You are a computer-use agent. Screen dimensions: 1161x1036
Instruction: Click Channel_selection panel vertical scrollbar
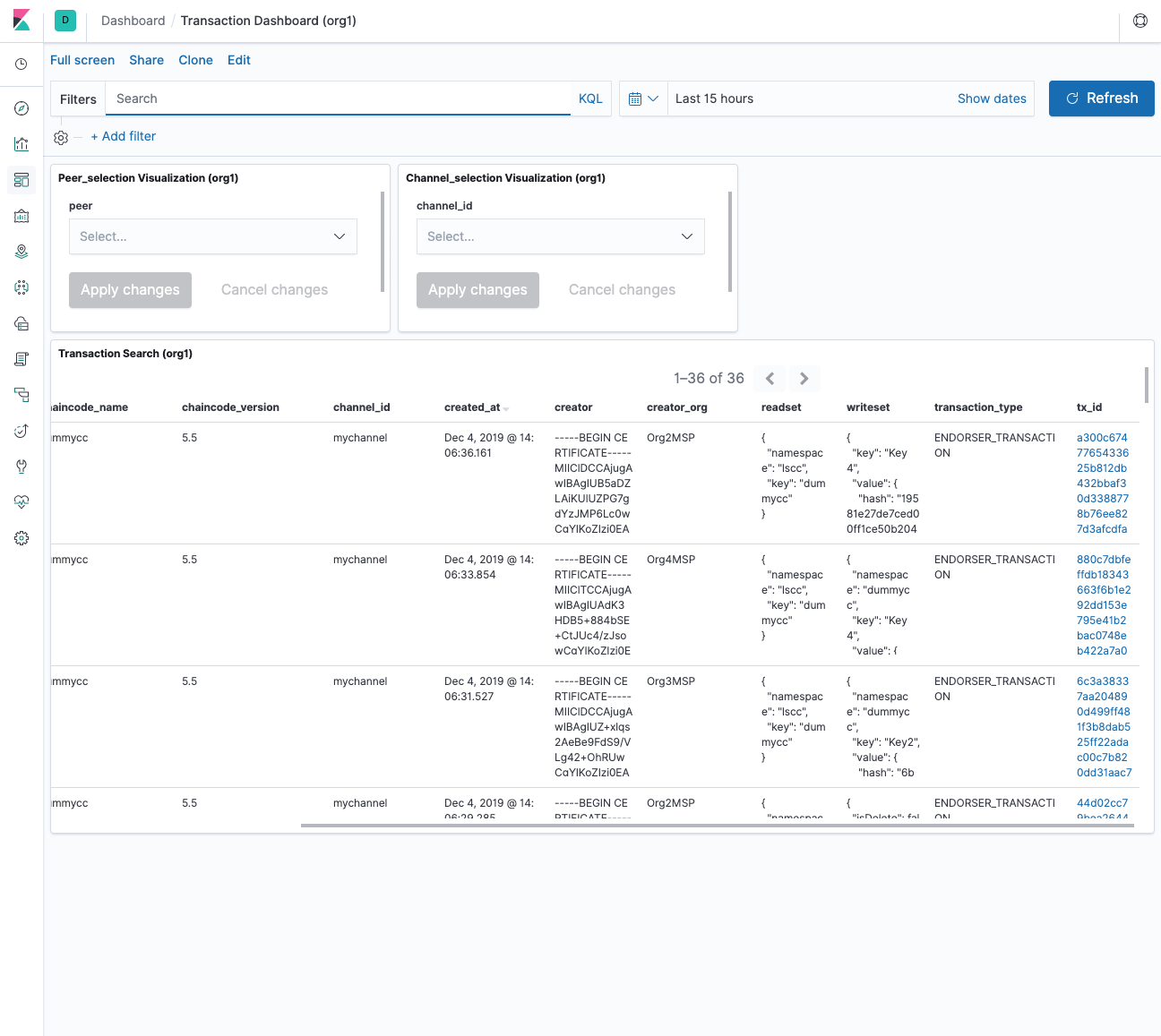tap(730, 242)
